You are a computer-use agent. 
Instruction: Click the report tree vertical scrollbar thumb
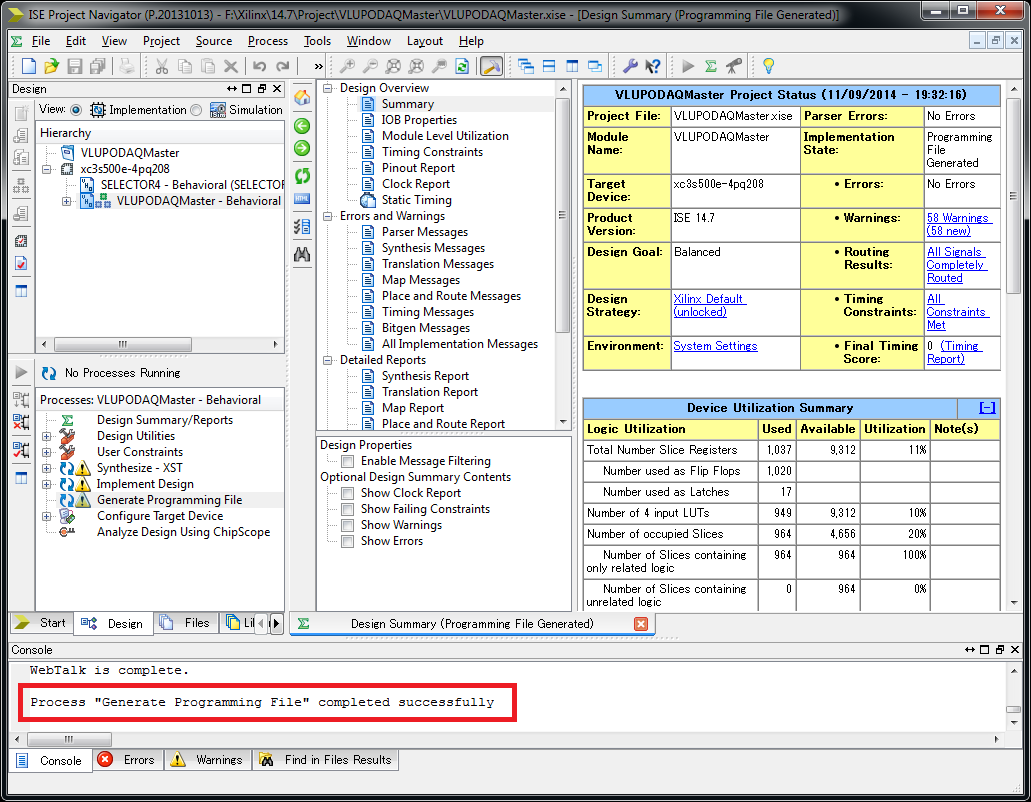pyautogui.click(x=562, y=216)
